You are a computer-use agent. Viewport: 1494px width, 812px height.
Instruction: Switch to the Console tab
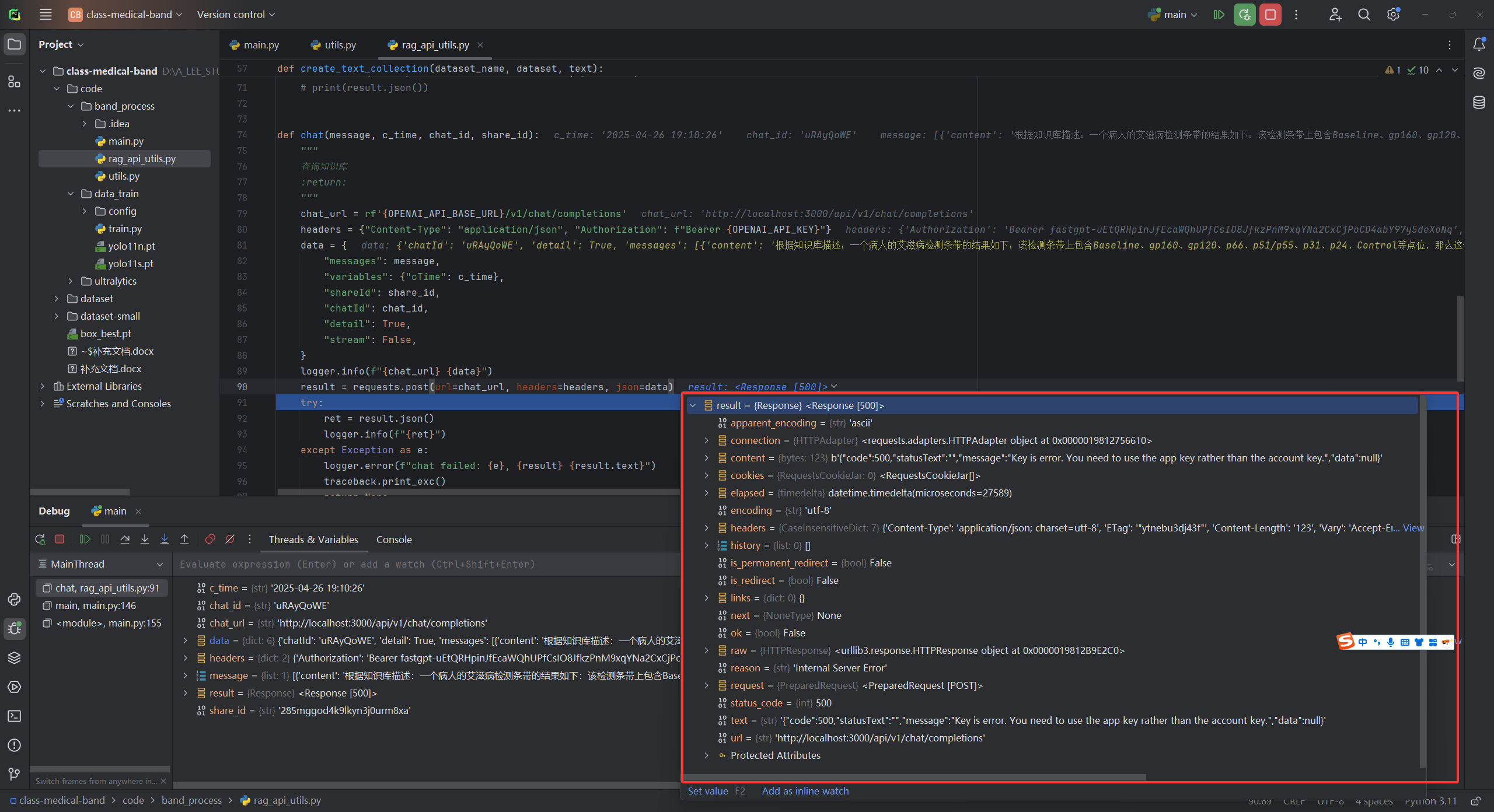[x=394, y=540]
